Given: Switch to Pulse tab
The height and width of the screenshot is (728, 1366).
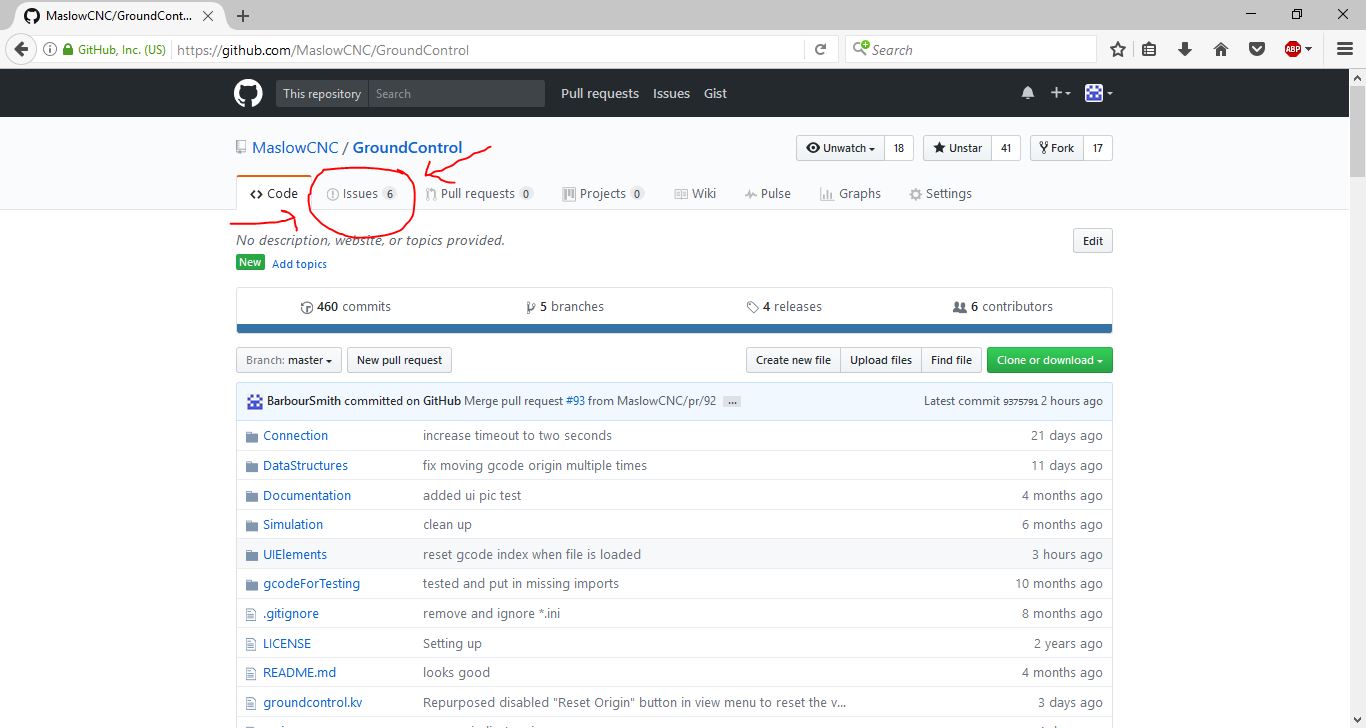Looking at the screenshot, I should pos(768,194).
